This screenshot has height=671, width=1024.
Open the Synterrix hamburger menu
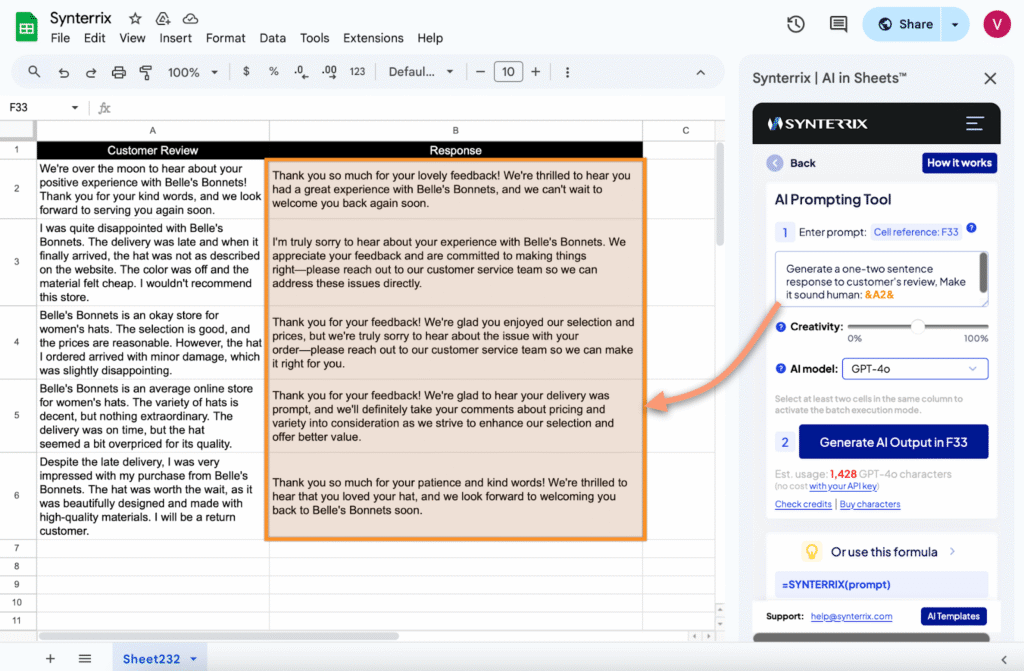pos(974,123)
